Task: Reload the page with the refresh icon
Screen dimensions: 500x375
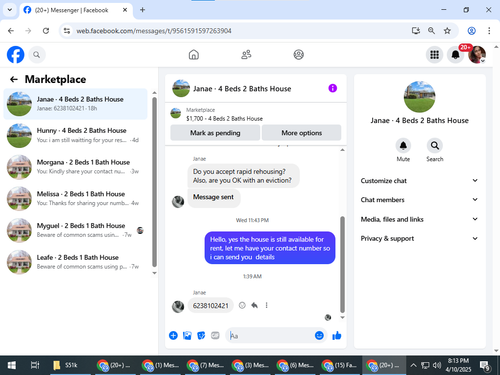Action: click(46, 31)
